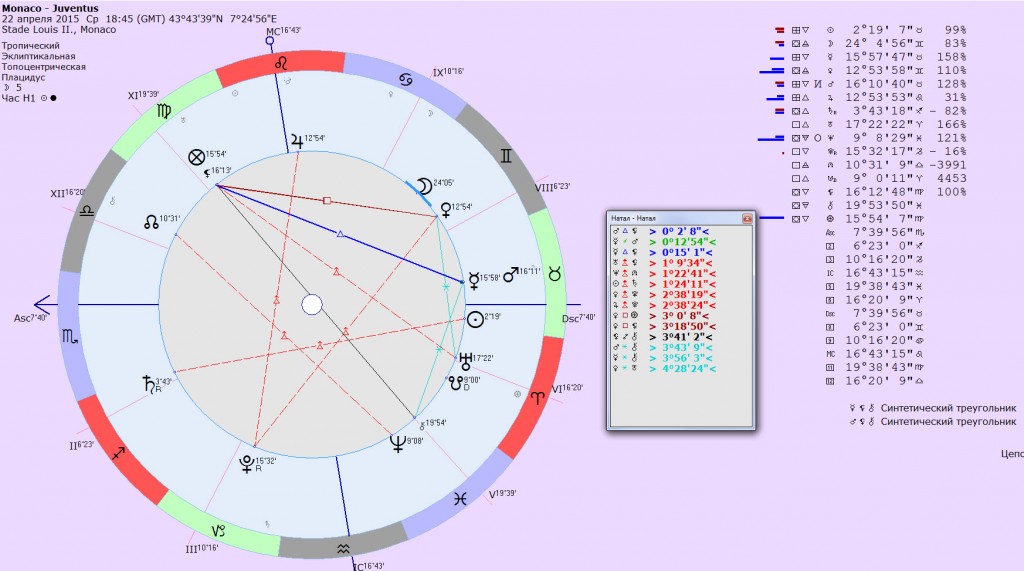Select the Pluto symbol at 15°32'

(x=246, y=463)
